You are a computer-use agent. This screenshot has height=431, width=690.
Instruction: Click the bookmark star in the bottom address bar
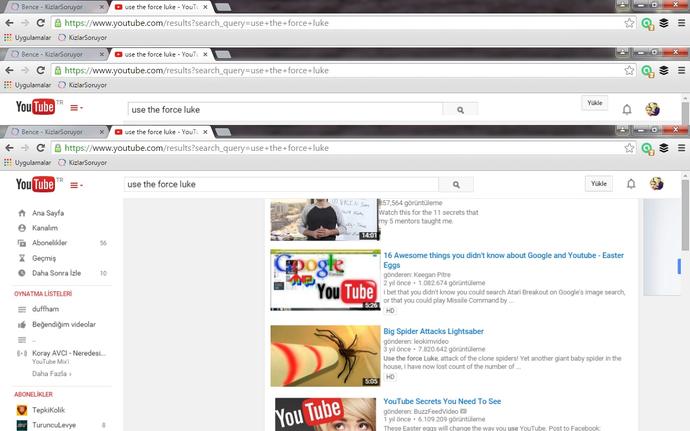629,148
